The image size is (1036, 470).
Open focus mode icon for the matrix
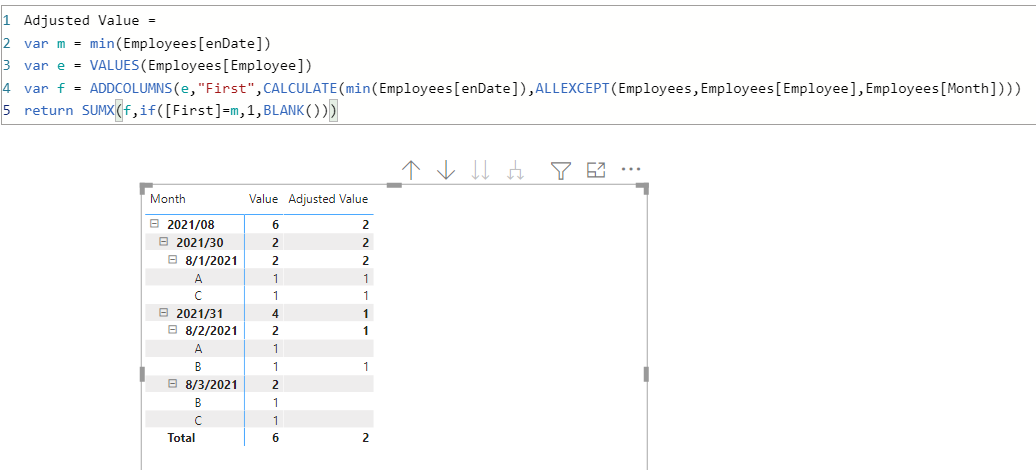pyautogui.click(x=596, y=170)
